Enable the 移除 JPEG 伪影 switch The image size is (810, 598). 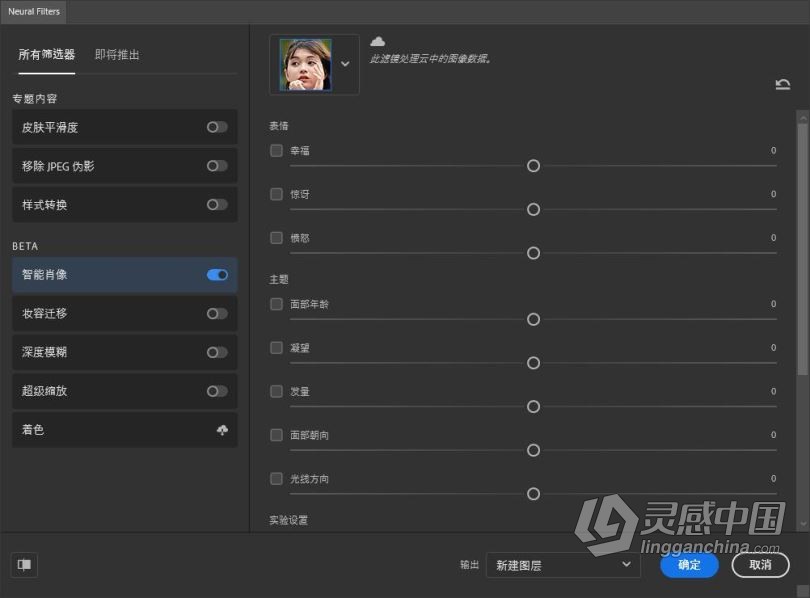pyautogui.click(x=217, y=166)
